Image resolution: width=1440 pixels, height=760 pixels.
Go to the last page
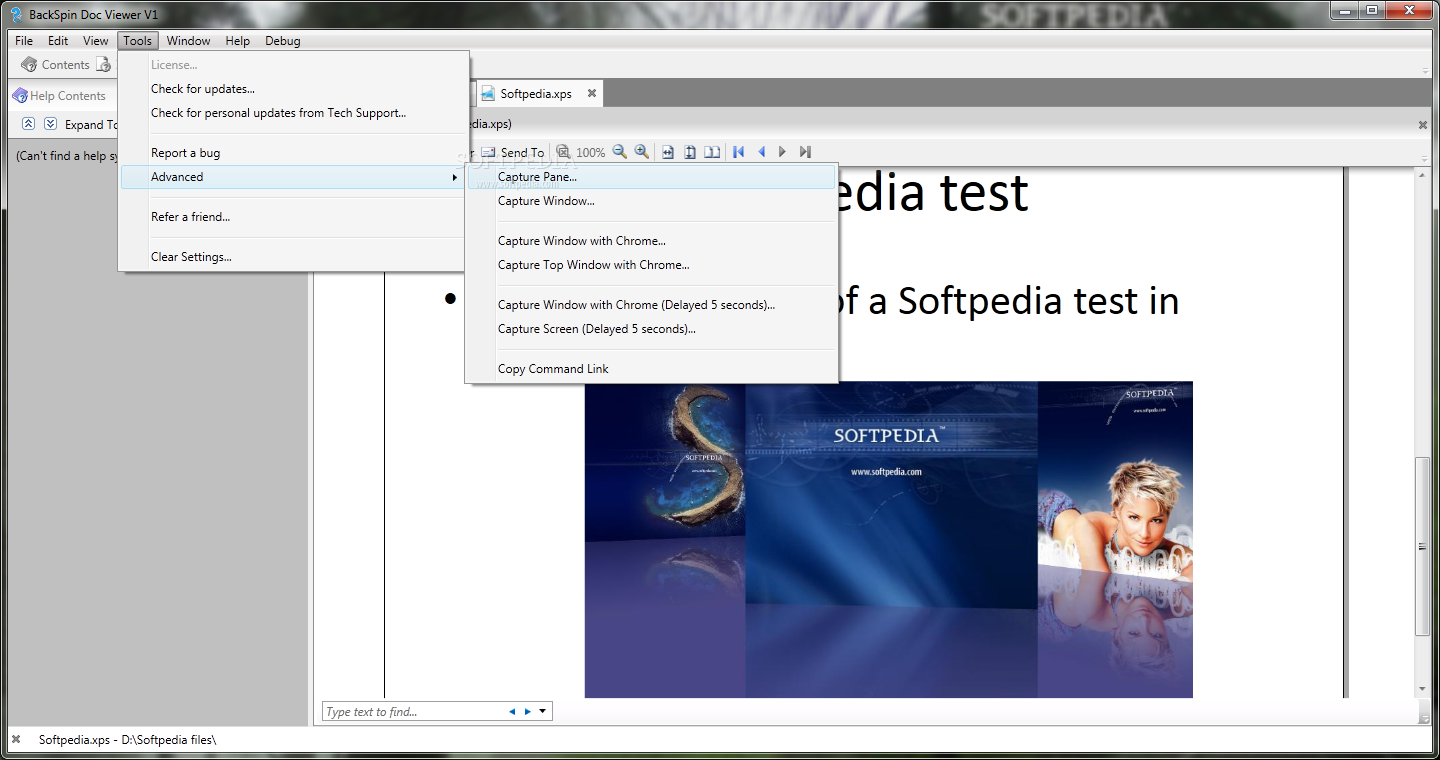(805, 152)
